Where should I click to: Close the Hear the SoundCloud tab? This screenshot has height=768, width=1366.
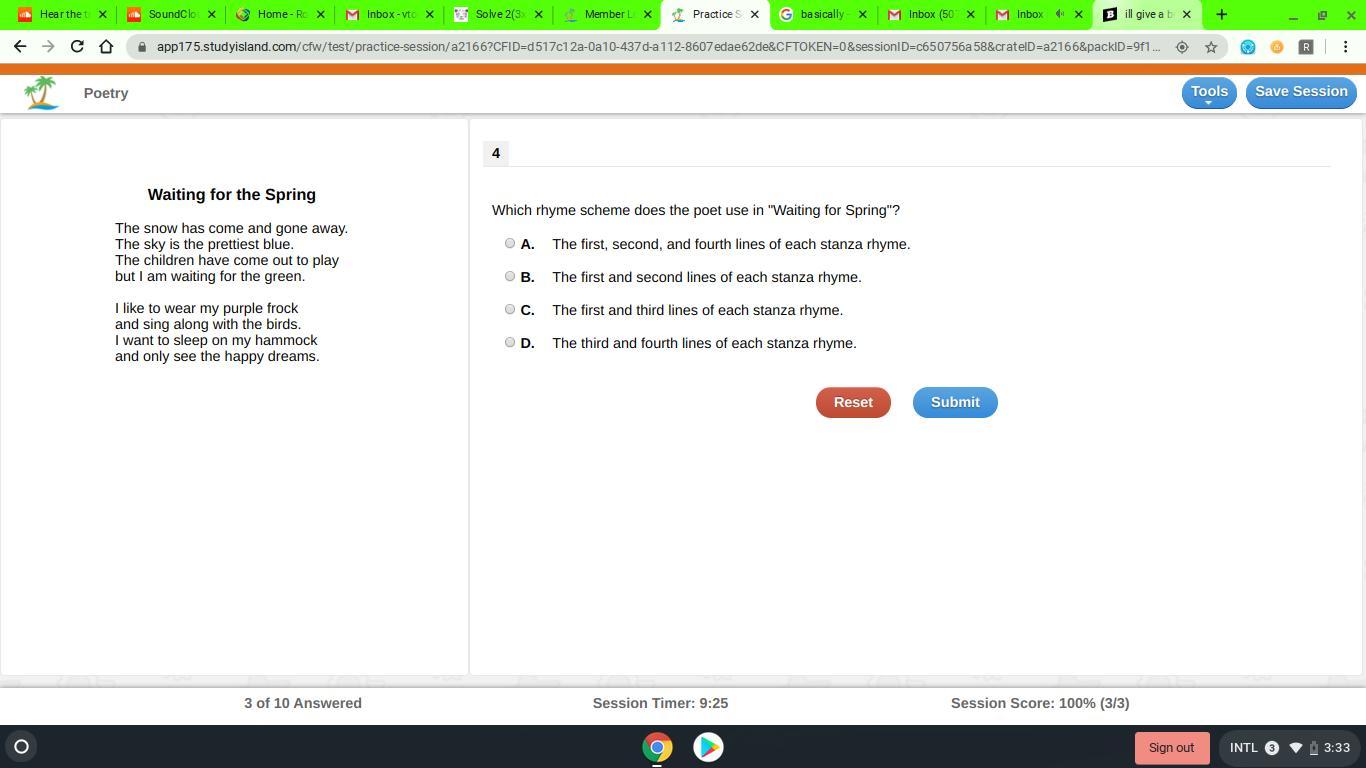click(x=102, y=14)
